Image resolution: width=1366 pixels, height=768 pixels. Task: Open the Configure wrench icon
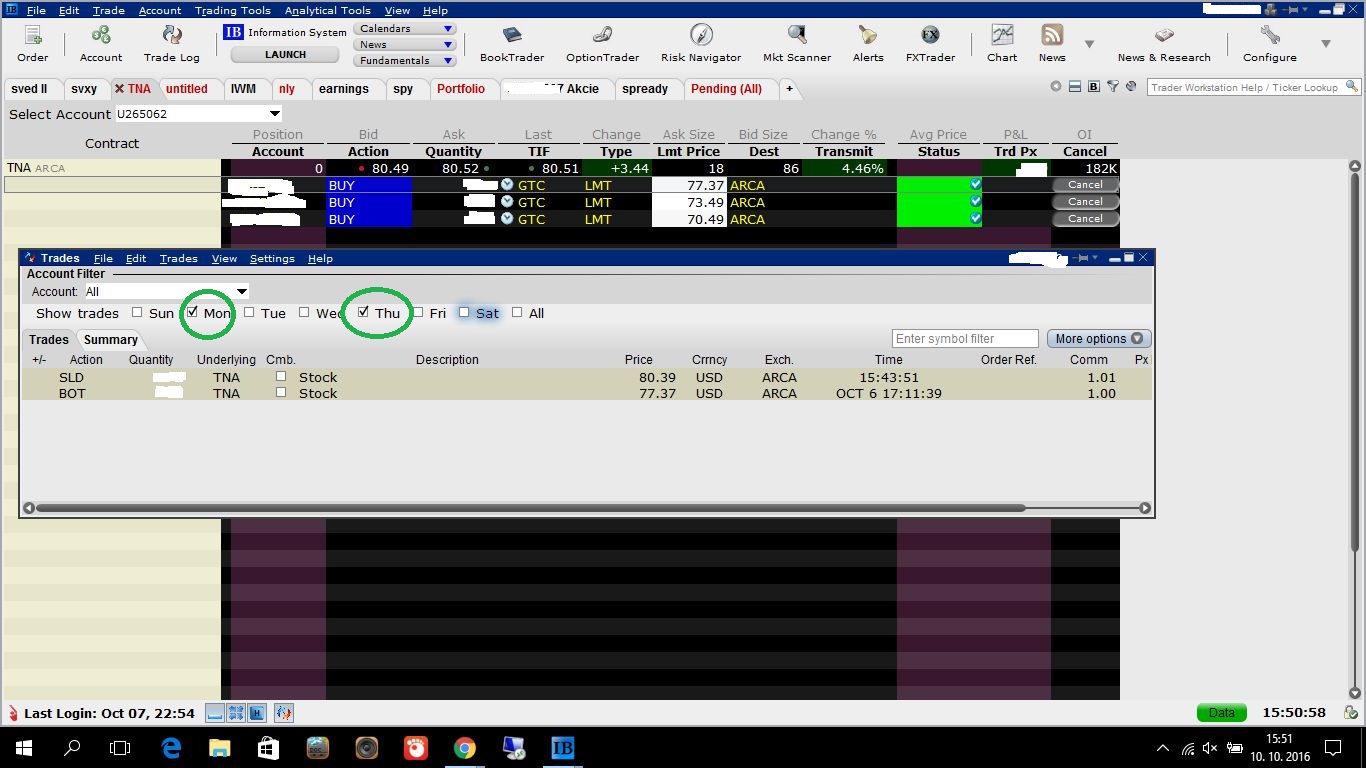click(1270, 44)
